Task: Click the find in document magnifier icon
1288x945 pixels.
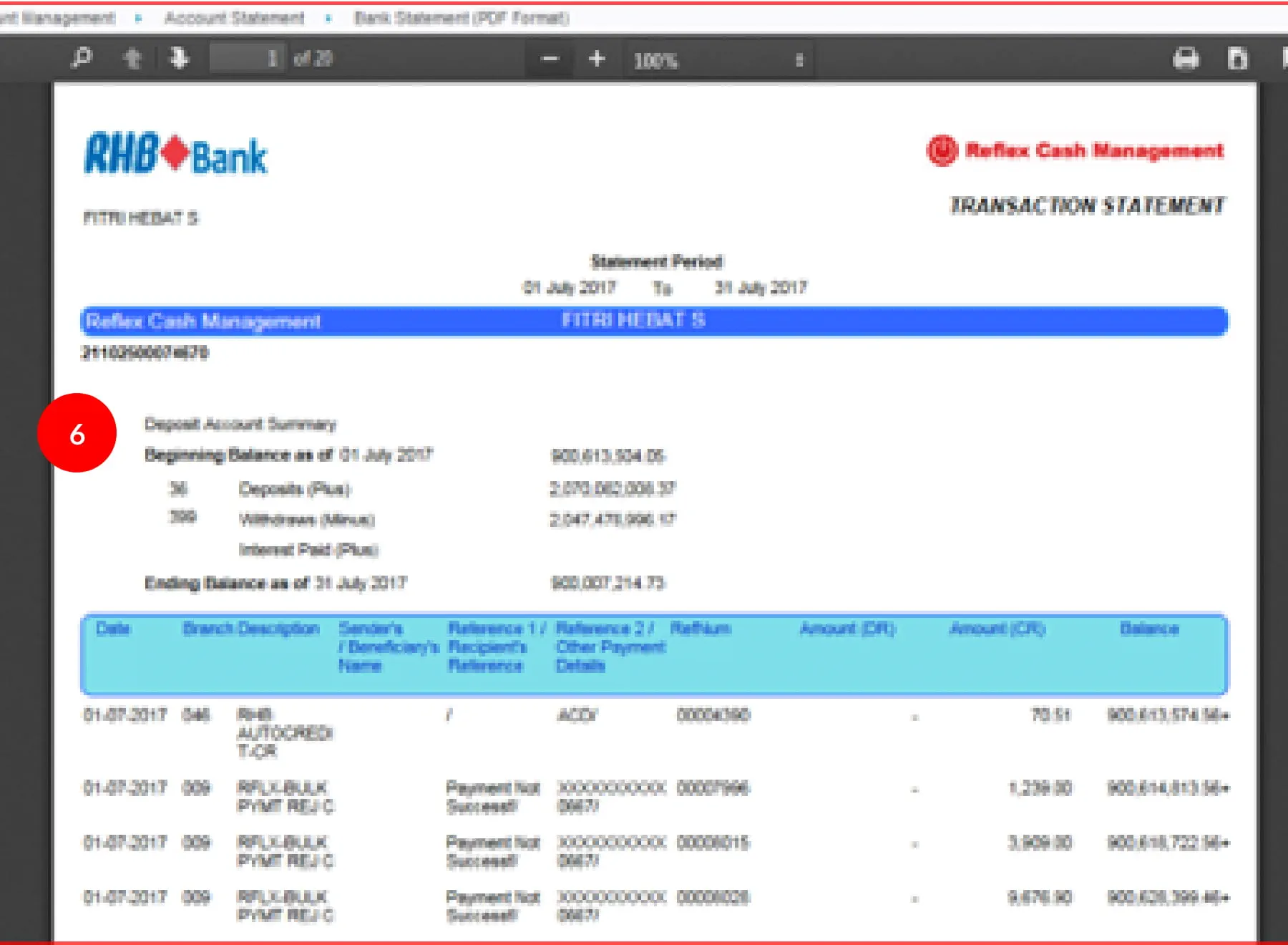Action: [82, 57]
